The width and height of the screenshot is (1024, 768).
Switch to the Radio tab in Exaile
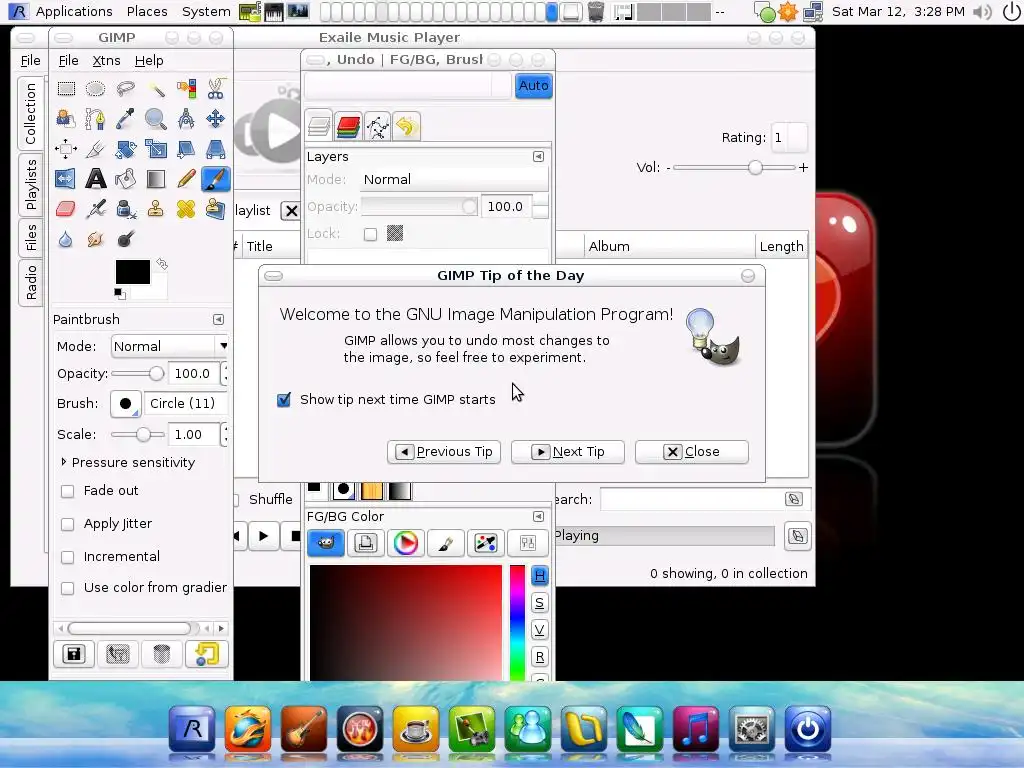(31, 282)
